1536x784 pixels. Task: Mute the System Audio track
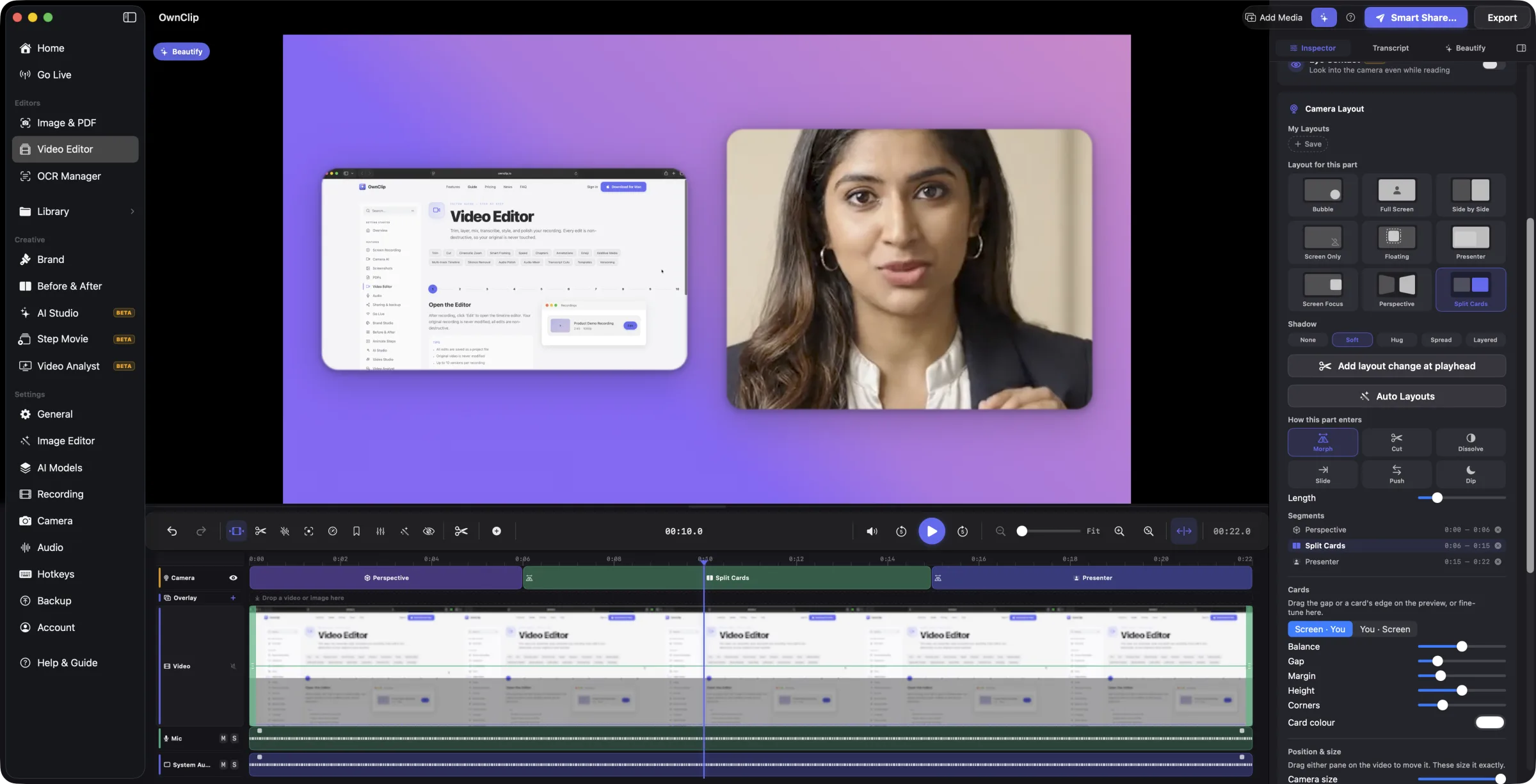point(223,765)
